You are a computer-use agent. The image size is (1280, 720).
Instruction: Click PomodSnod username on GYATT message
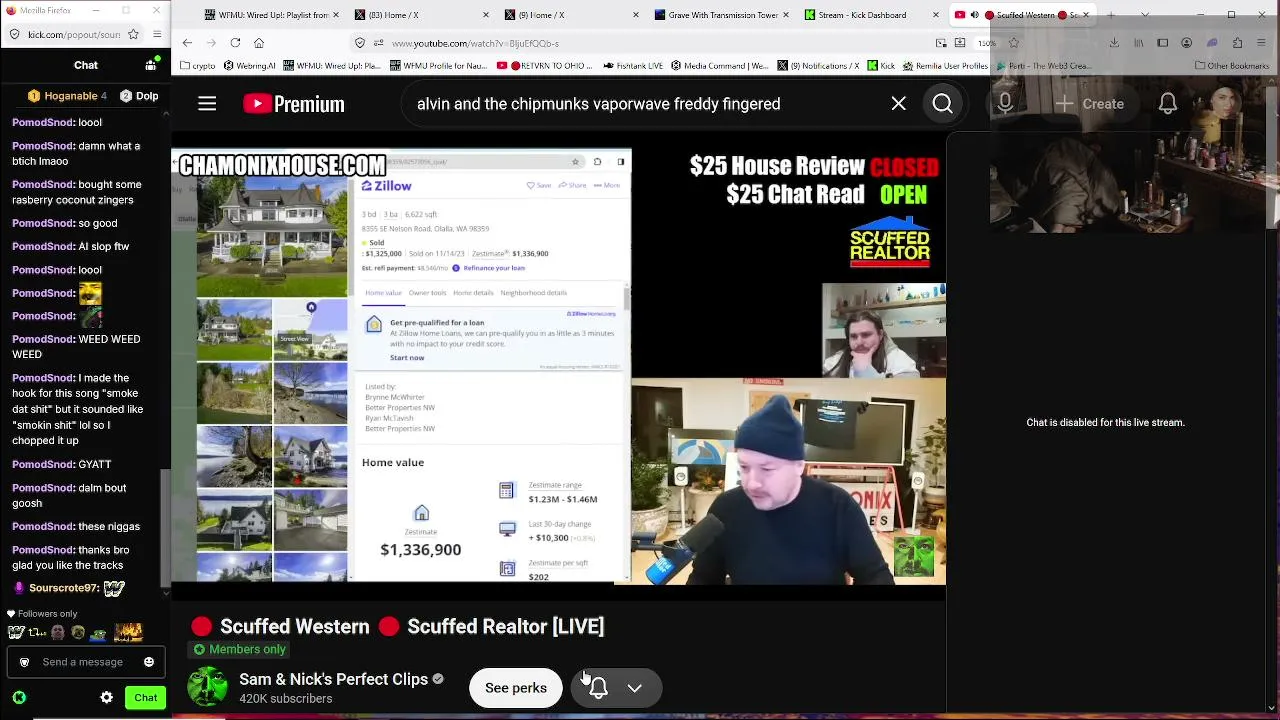point(43,464)
